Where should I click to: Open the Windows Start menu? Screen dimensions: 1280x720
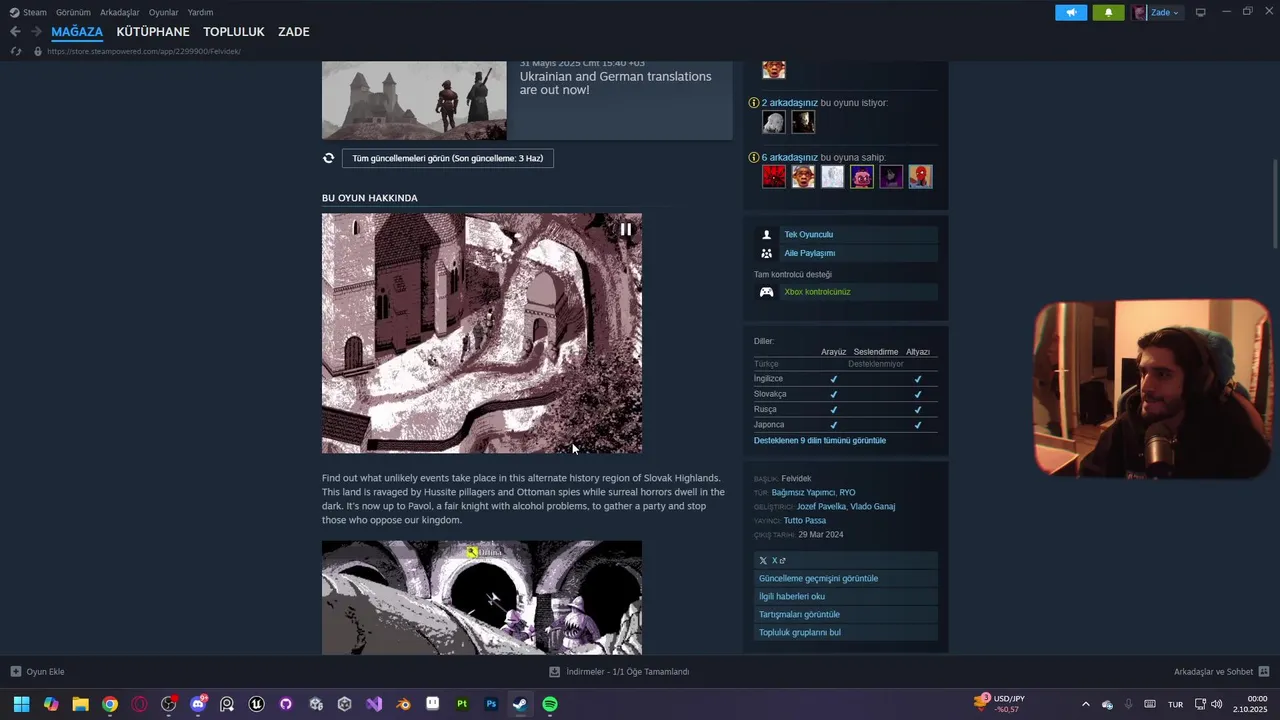21,704
